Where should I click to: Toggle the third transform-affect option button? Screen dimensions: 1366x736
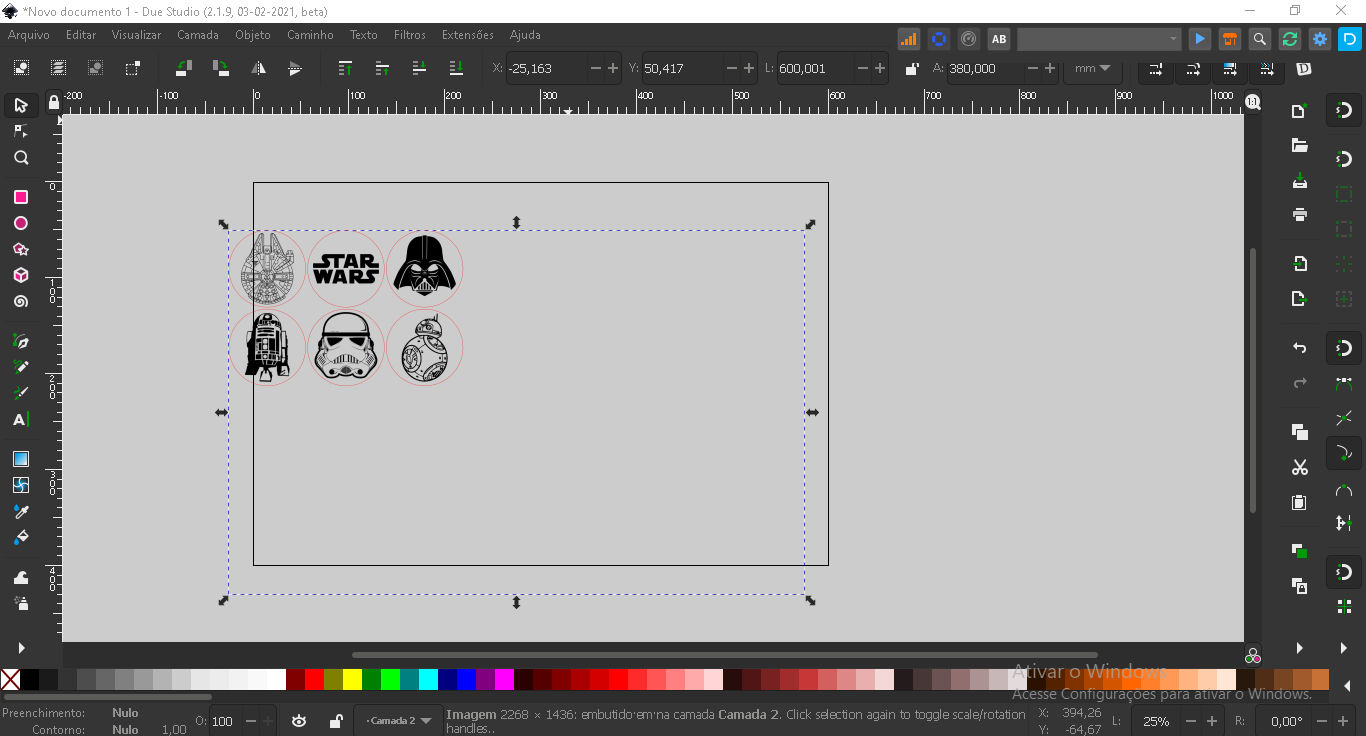click(x=1230, y=68)
